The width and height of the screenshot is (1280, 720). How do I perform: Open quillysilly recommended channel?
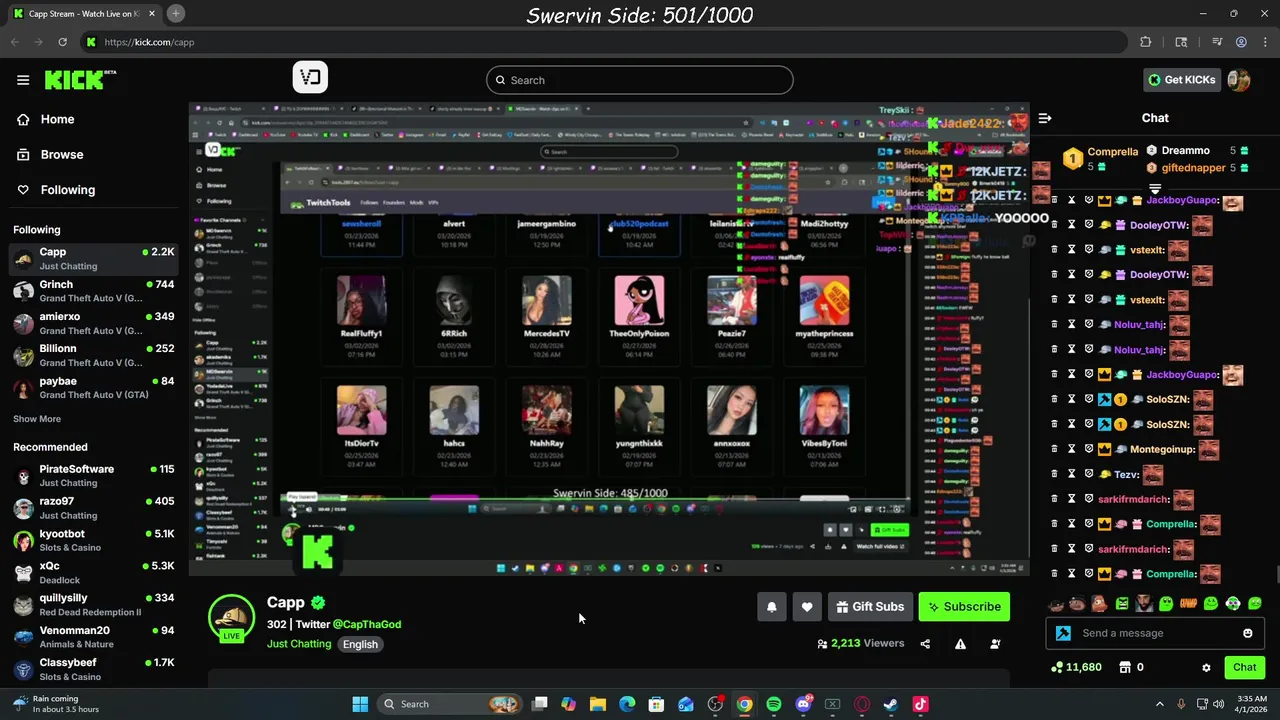(x=94, y=604)
